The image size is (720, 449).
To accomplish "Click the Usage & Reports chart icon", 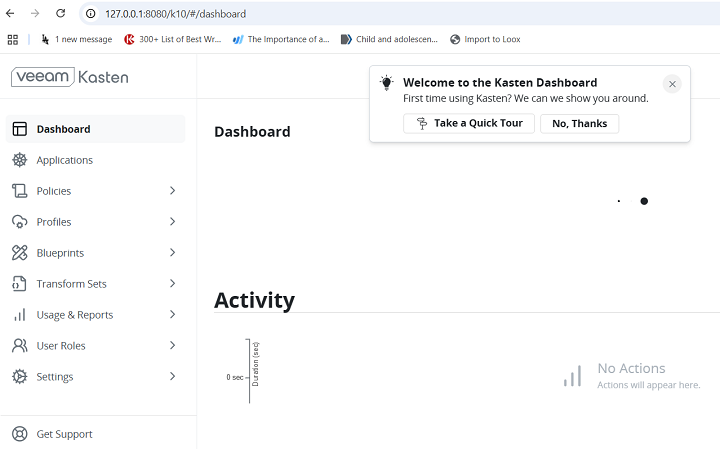I will click(x=19, y=315).
